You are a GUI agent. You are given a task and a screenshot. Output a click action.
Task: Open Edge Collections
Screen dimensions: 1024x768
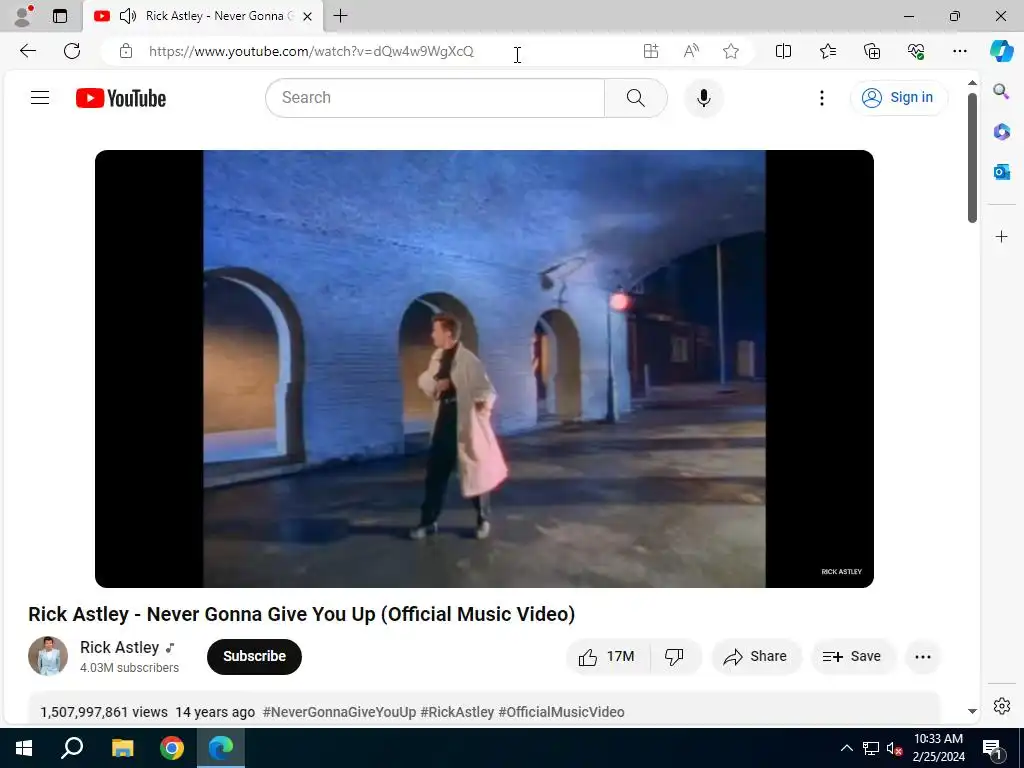coord(872,51)
